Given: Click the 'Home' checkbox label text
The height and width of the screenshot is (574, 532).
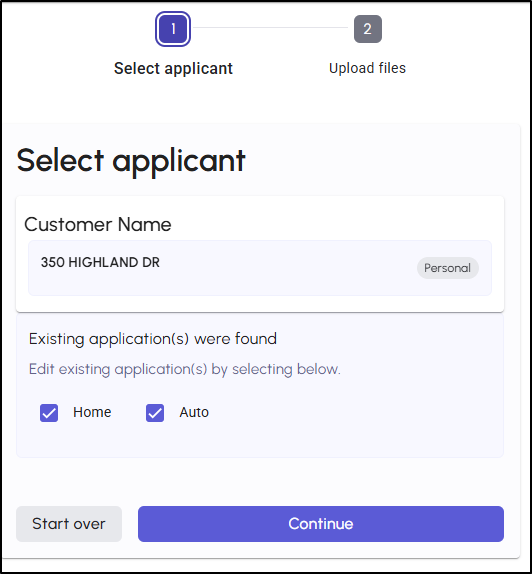Looking at the screenshot, I should [x=92, y=412].
